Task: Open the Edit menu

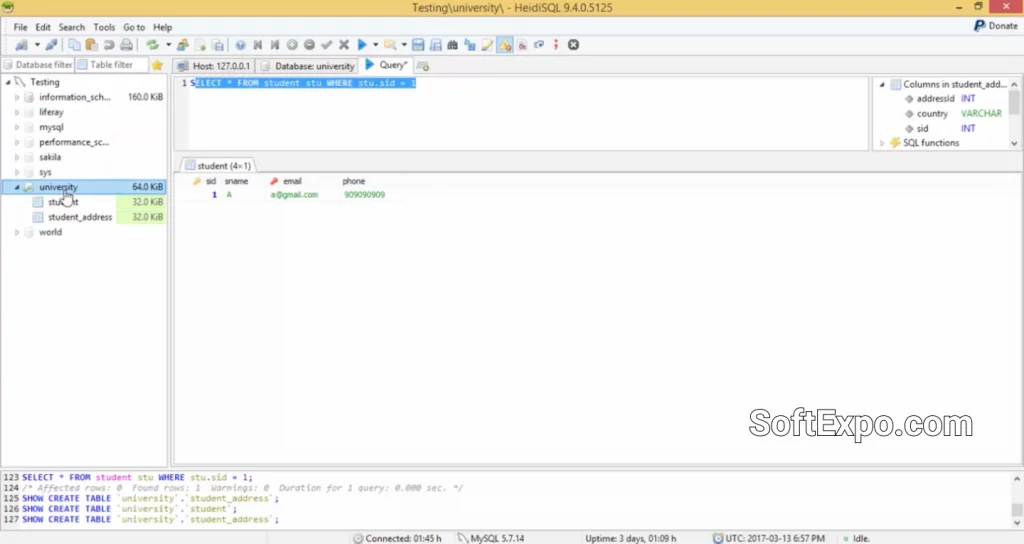Action: pyautogui.click(x=43, y=27)
